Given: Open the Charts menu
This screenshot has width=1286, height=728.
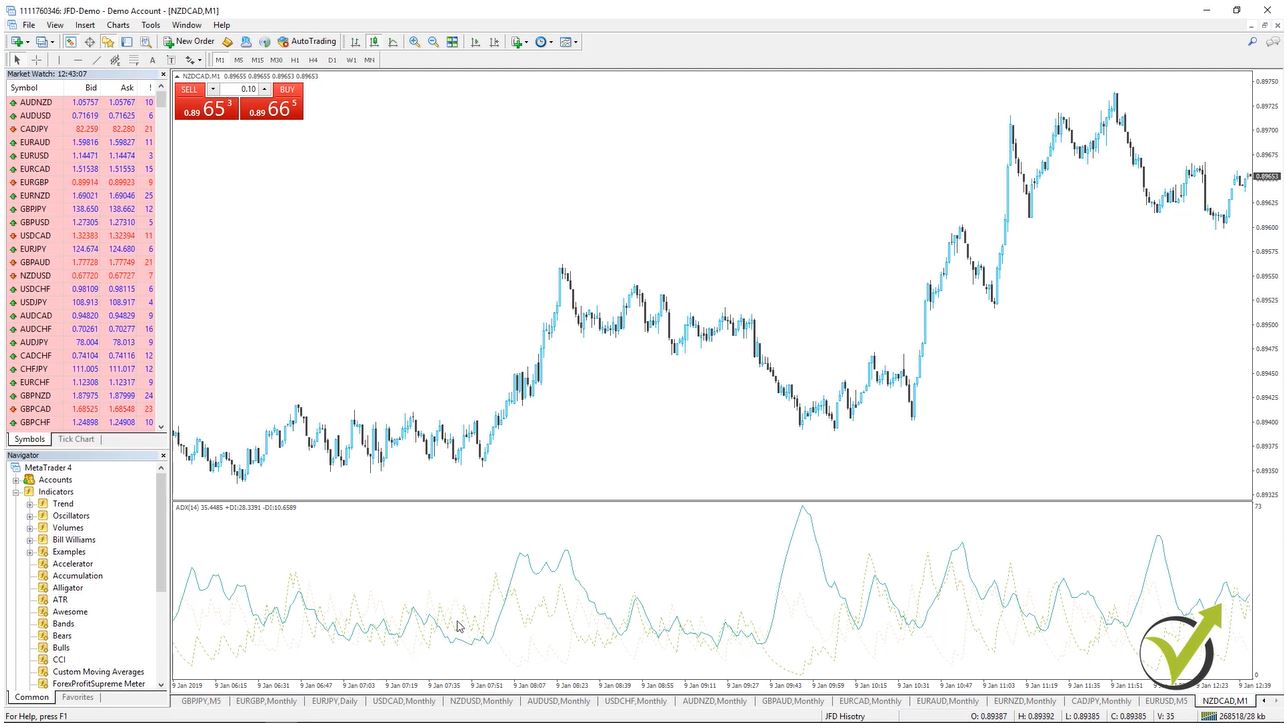Looking at the screenshot, I should (x=118, y=25).
